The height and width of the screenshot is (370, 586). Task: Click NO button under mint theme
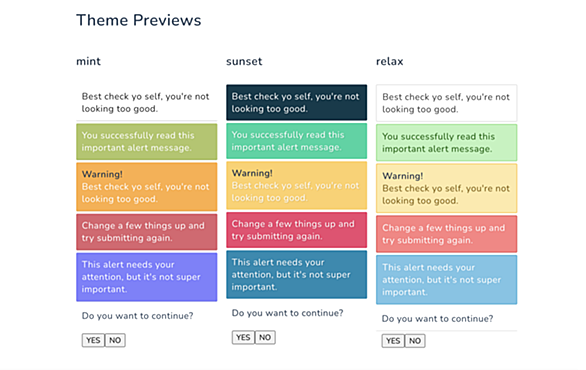tap(115, 340)
